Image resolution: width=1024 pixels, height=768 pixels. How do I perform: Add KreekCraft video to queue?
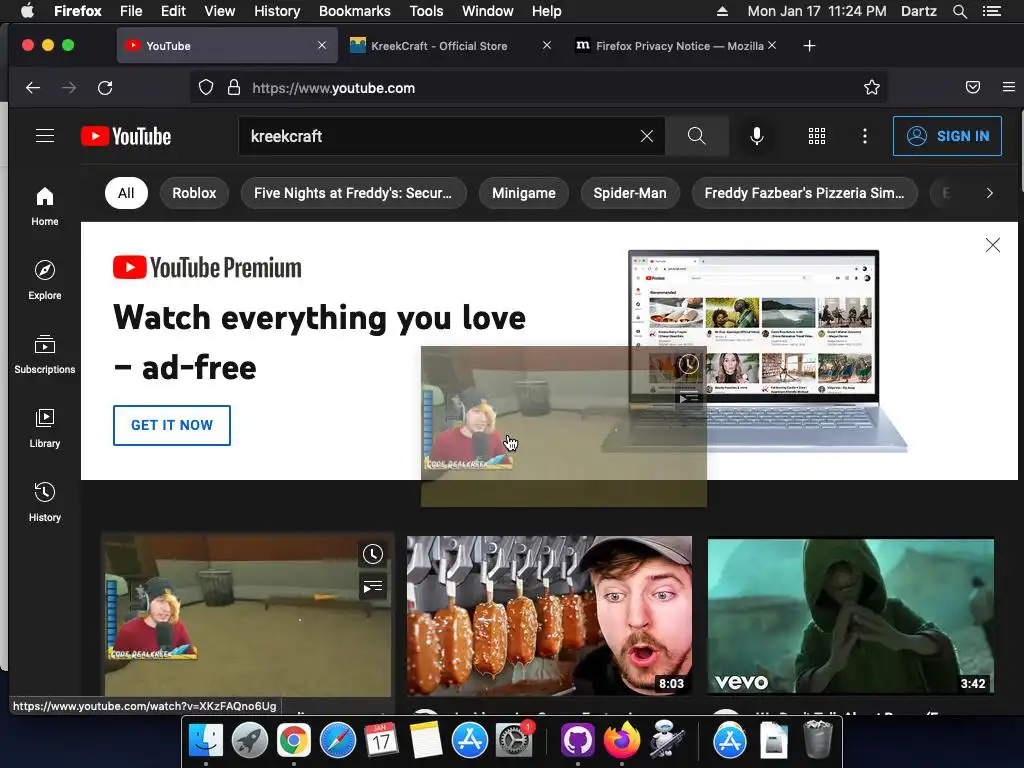373,587
